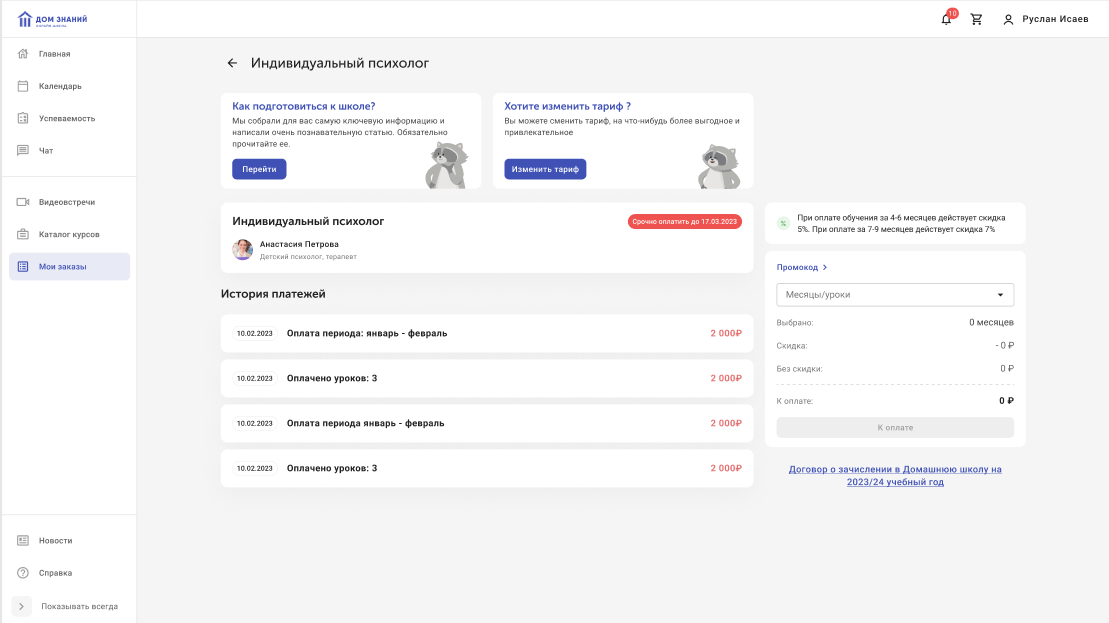Select payment row Оплата периода январь - февраль without colon
Screen dimensions: 1109x623
(x=487, y=423)
